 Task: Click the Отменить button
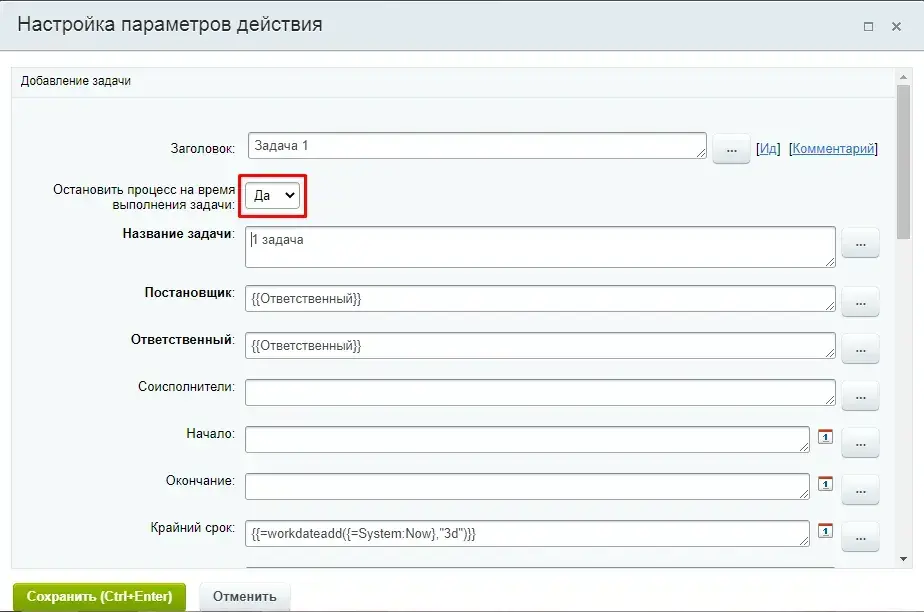[246, 595]
